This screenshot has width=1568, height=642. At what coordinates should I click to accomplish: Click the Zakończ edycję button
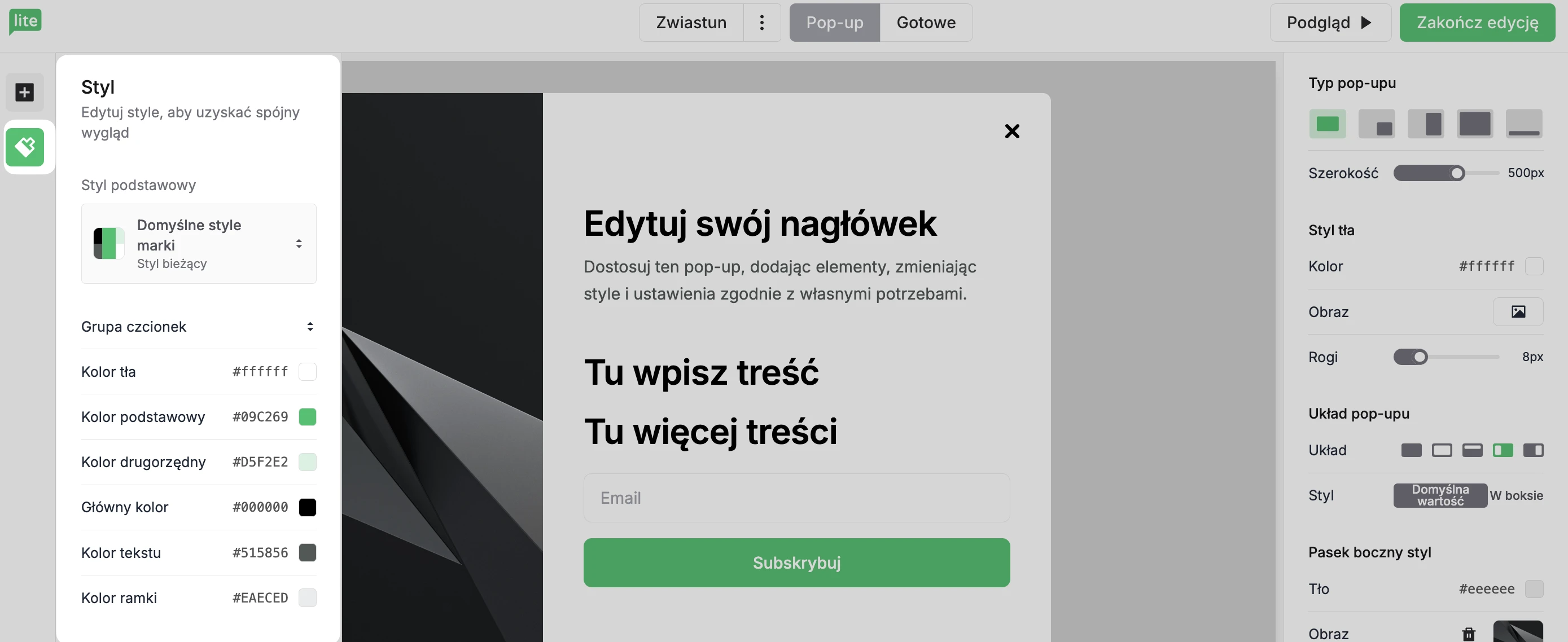(1477, 23)
